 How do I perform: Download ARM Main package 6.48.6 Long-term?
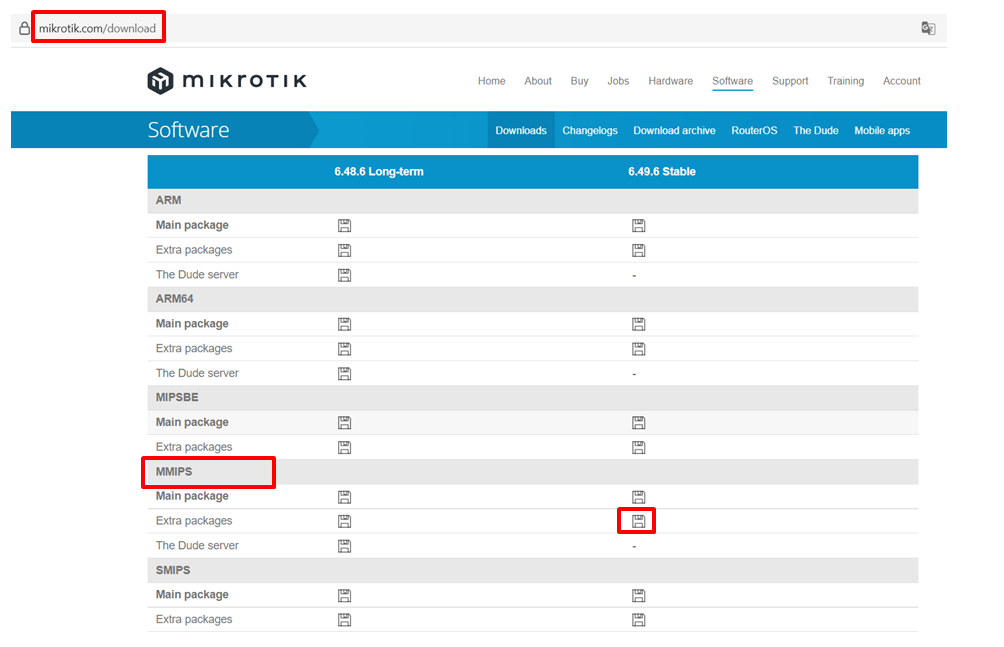tap(344, 226)
